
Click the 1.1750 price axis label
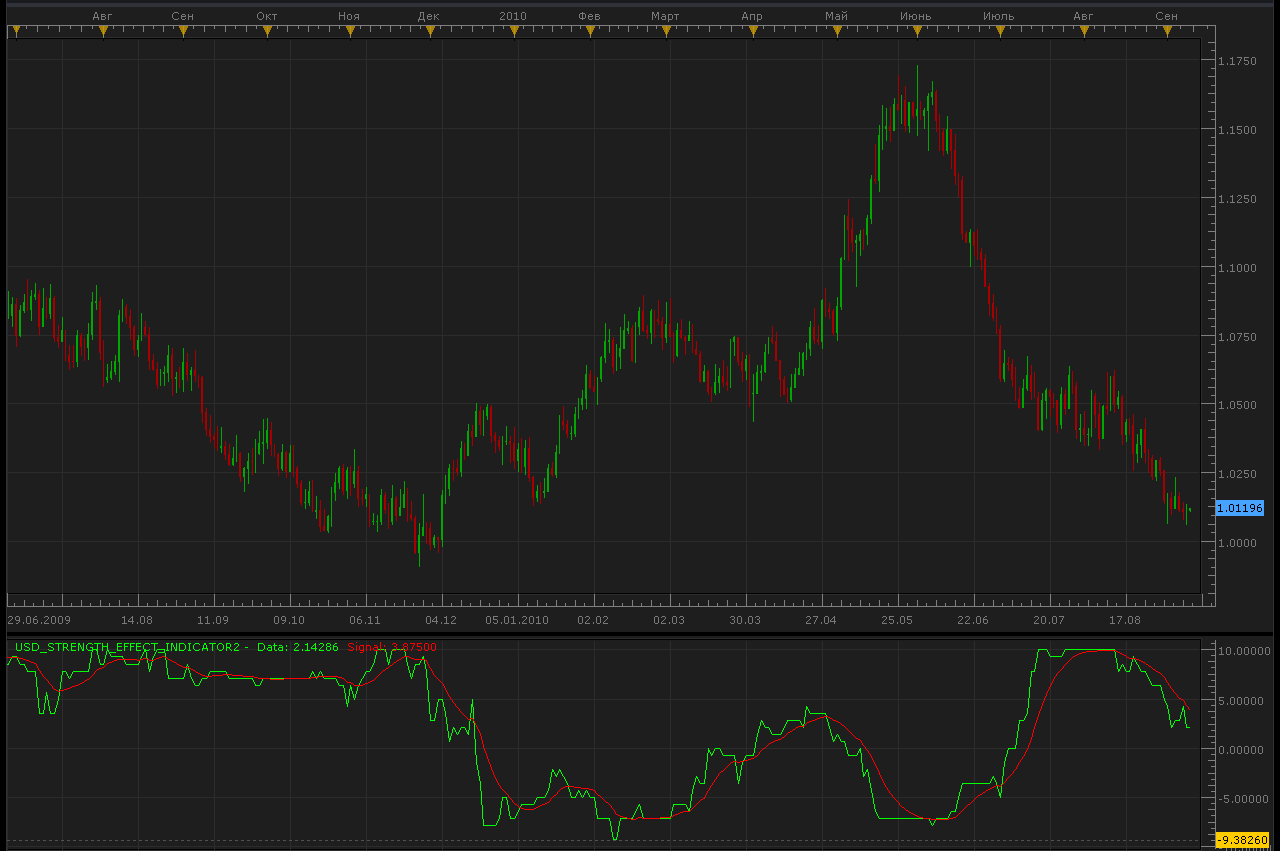(x=1237, y=62)
